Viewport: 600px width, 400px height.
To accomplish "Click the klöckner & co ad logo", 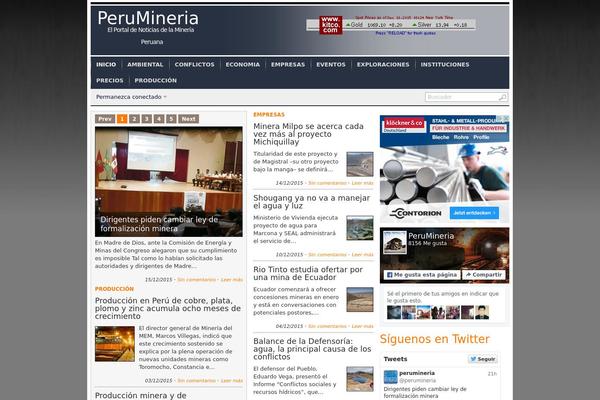I will tap(404, 123).
